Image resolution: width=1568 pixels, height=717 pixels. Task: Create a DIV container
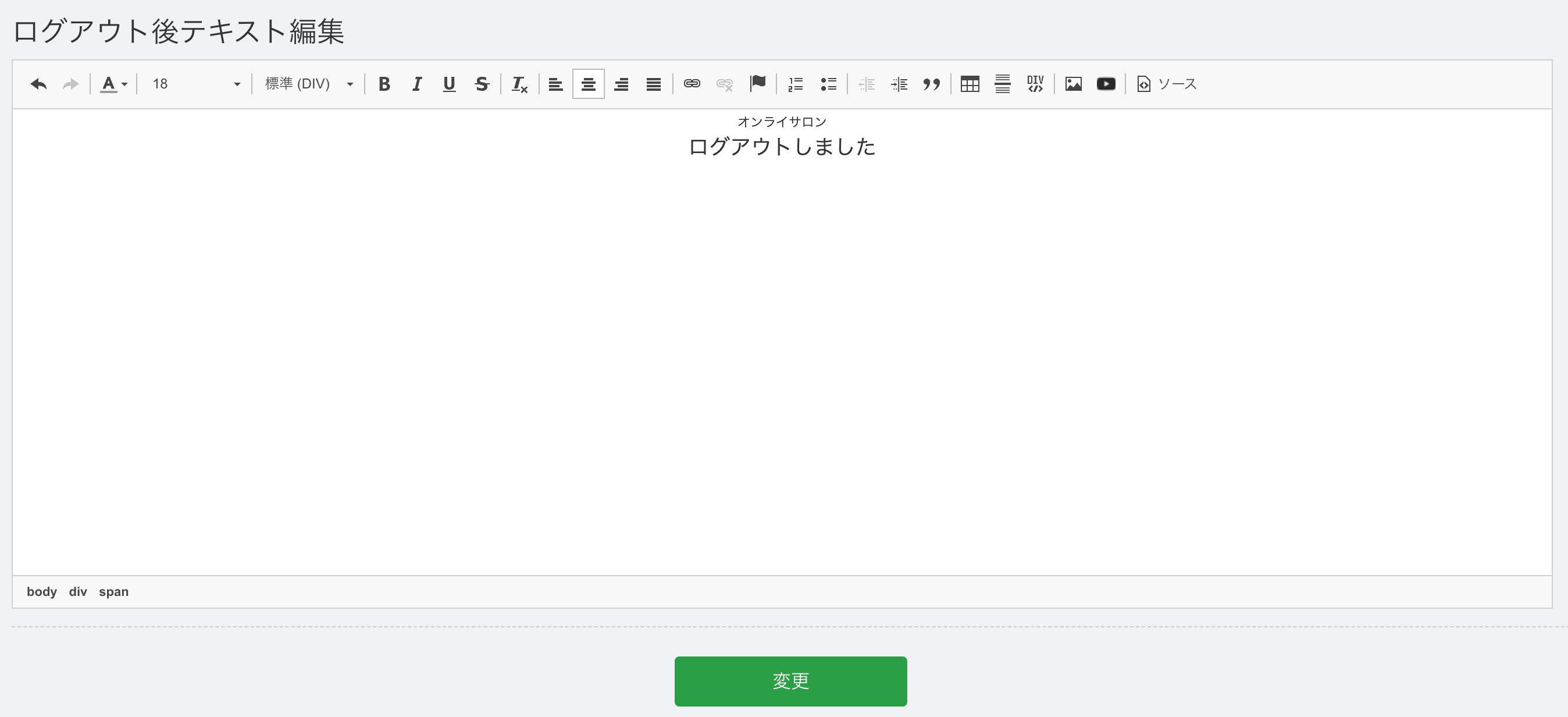click(1035, 84)
